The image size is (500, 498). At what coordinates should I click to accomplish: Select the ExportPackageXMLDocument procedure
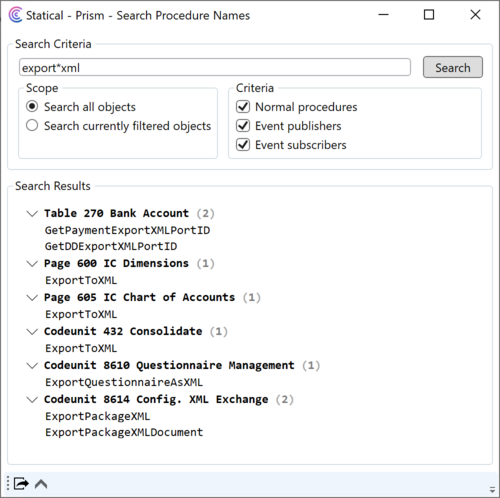124,432
